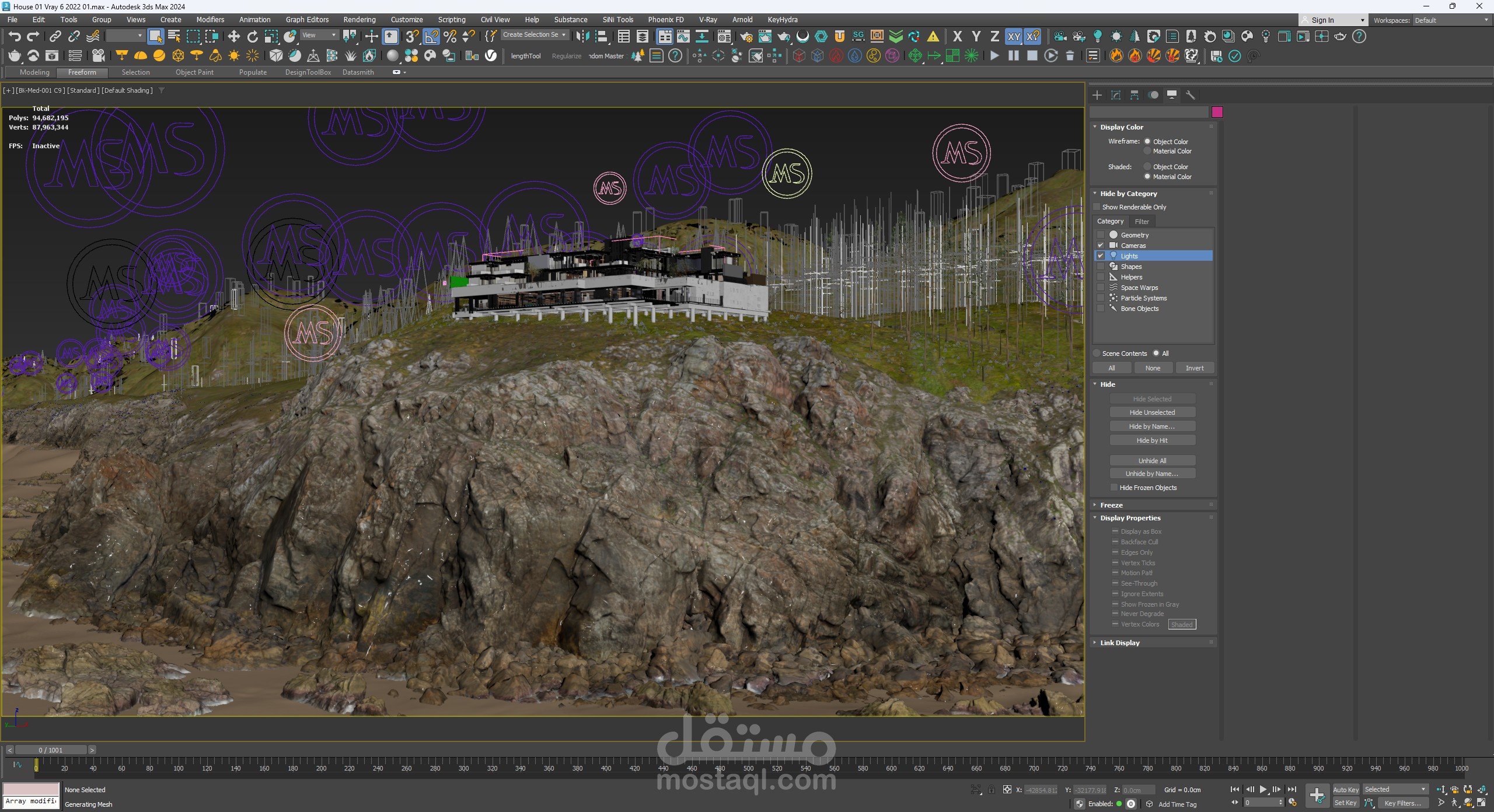Expand the Freeze rollout
This screenshot has width=1494, height=812.
pyautogui.click(x=1111, y=505)
